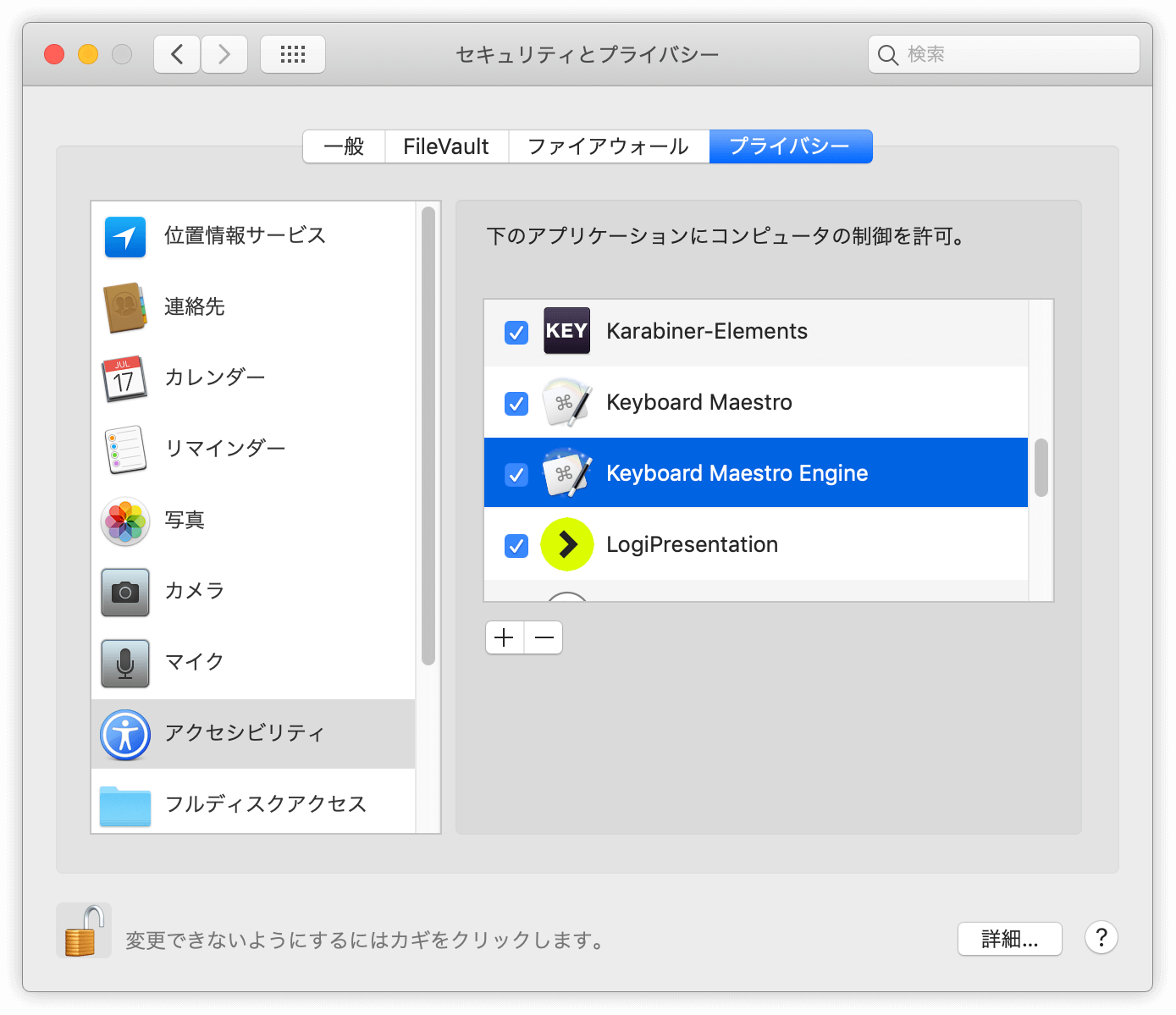This screenshot has width=1176, height=1015.
Task: Click the Keyboard Maestro app icon
Action: [566, 402]
